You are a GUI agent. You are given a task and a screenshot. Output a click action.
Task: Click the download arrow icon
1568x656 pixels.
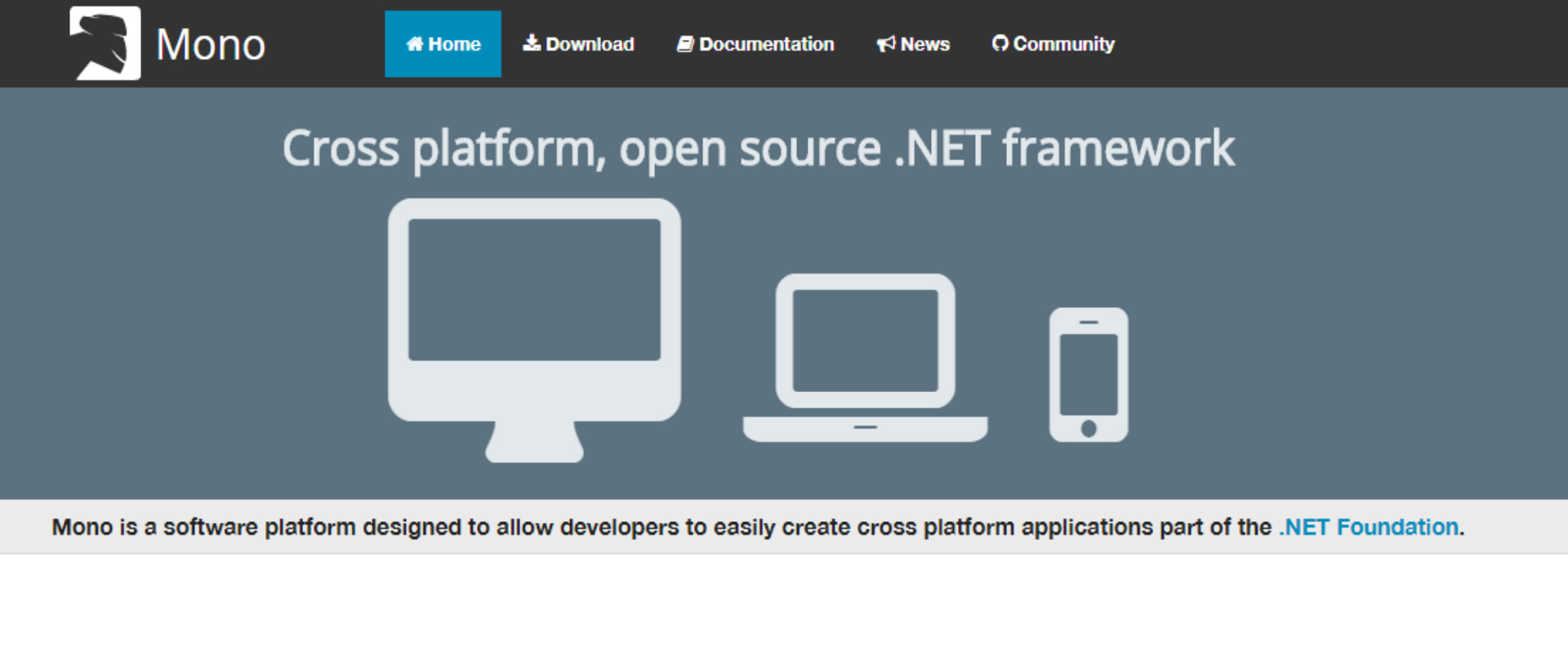coord(532,42)
